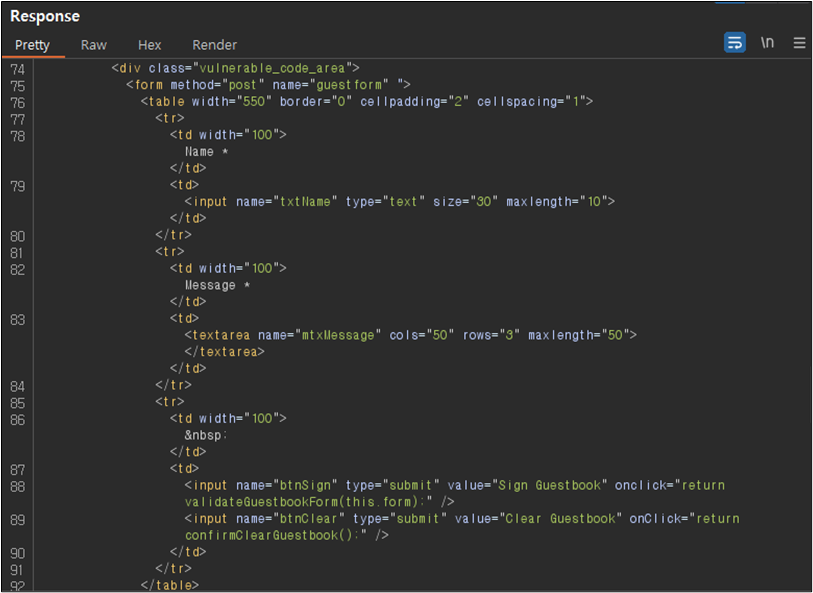
Task: Click validateGuestbookForm(this.form) text
Action: 308,502
